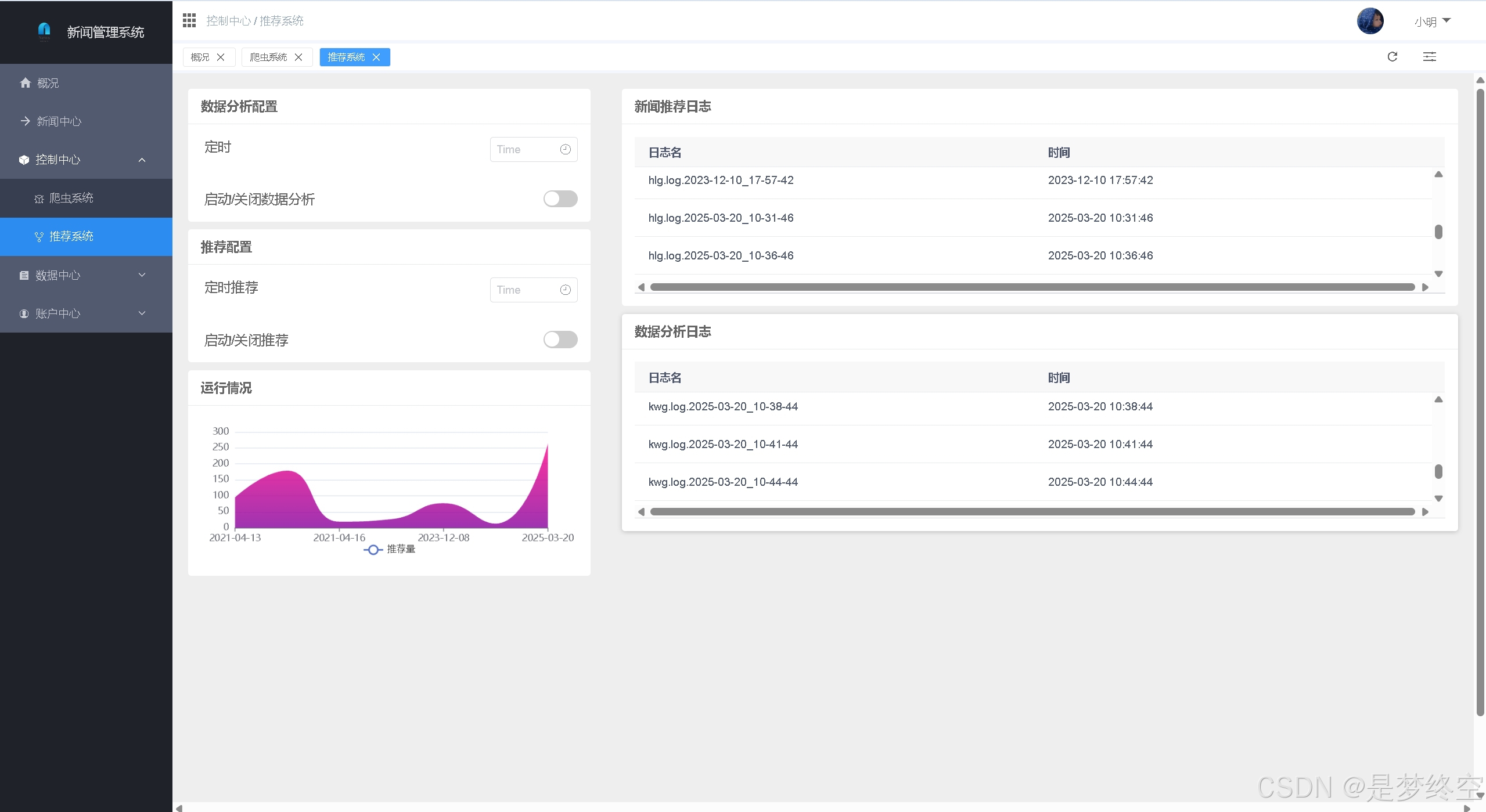Click the 定时 Time input field
The height and width of the screenshot is (812, 1486).
pos(526,150)
